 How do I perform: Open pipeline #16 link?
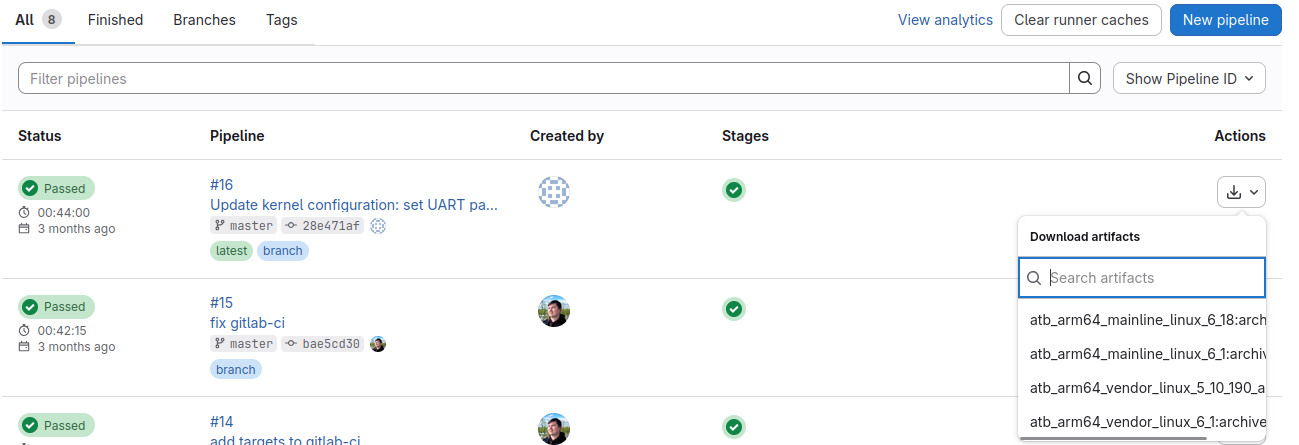pyautogui.click(x=221, y=185)
